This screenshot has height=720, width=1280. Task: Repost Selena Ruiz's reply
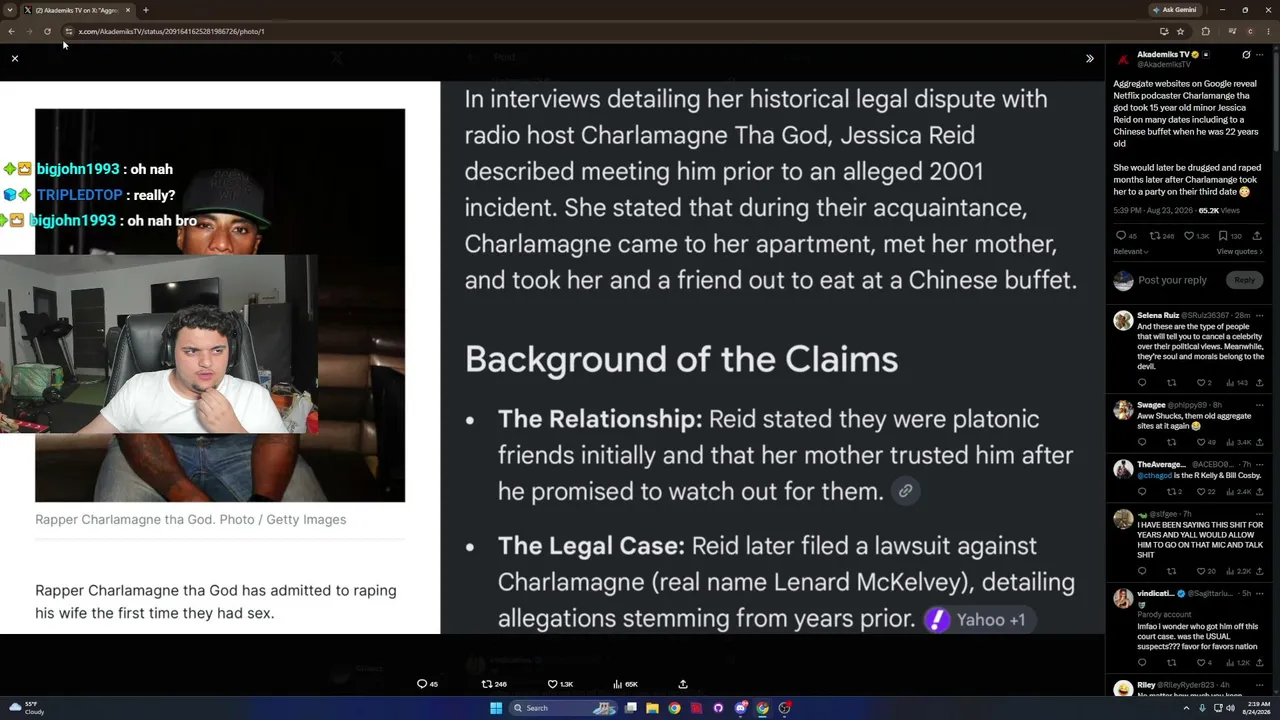(x=1172, y=383)
